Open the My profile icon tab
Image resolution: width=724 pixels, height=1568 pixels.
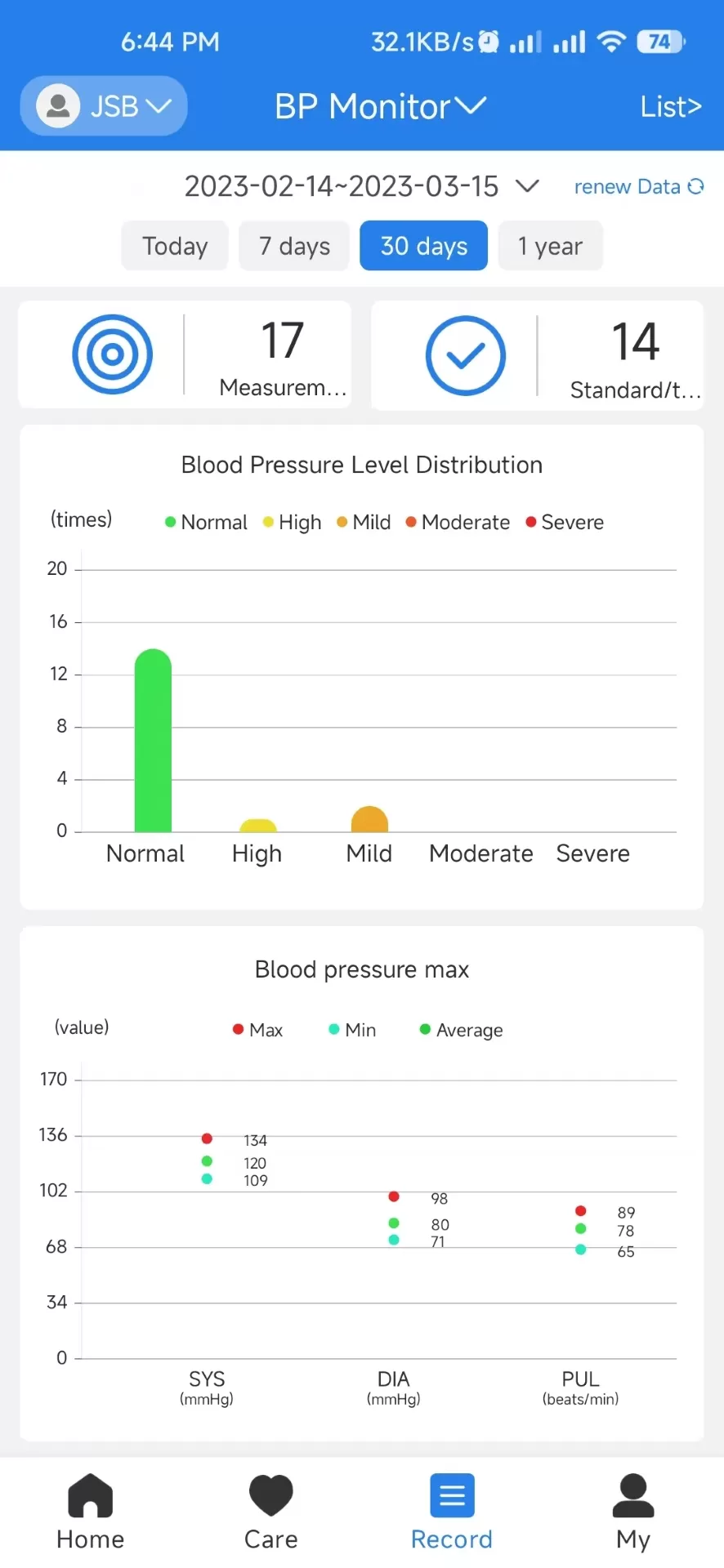tap(633, 1494)
